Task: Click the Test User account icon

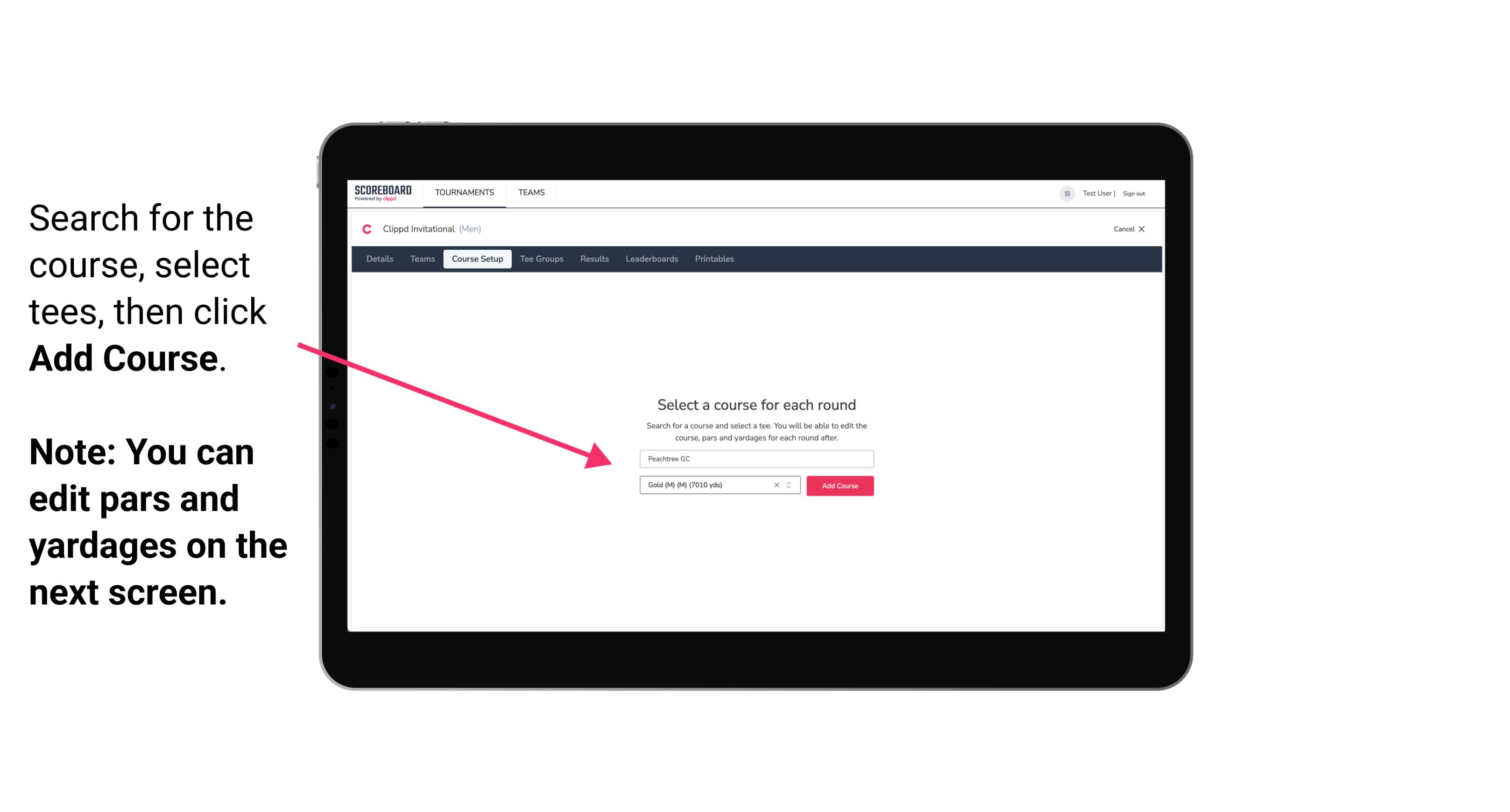Action: point(1063,193)
